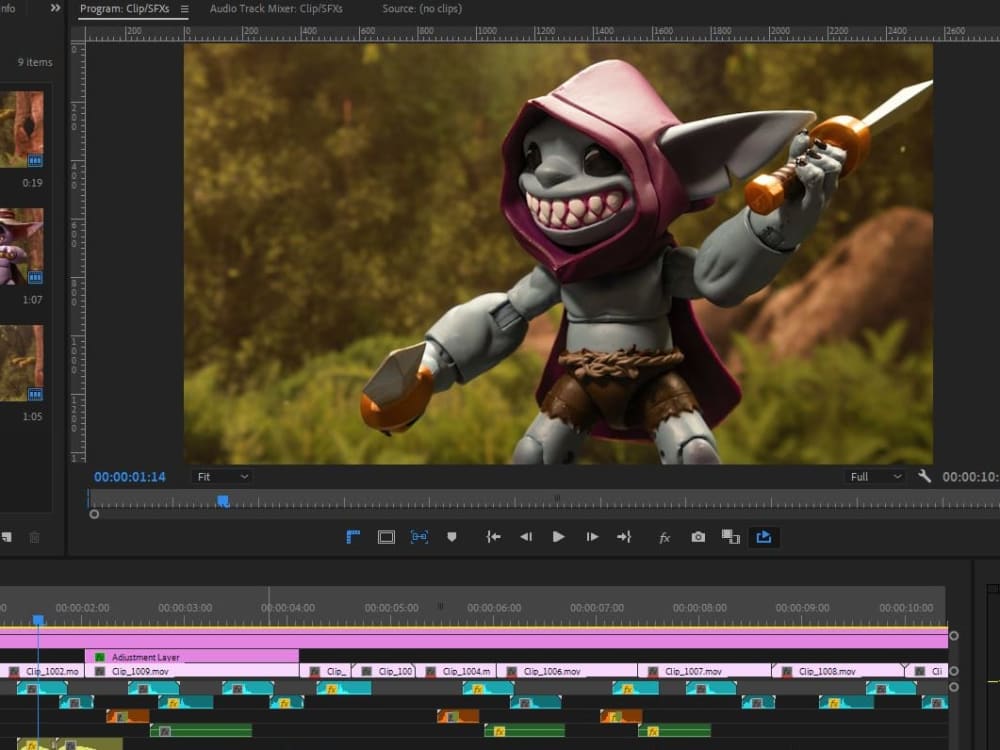1000x750 pixels.
Task: Click 00:00:08:00 on the timeline ruler
Action: (x=700, y=608)
